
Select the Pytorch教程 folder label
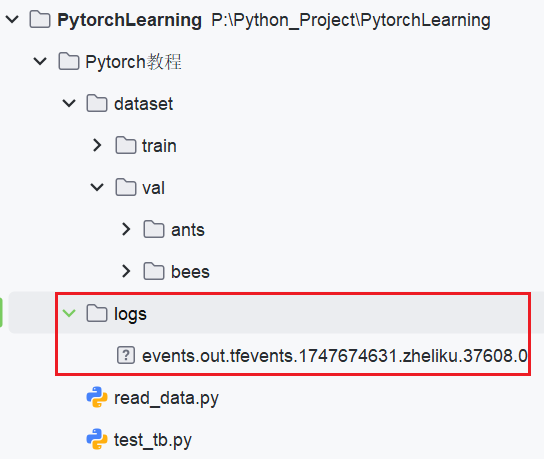pos(133,62)
